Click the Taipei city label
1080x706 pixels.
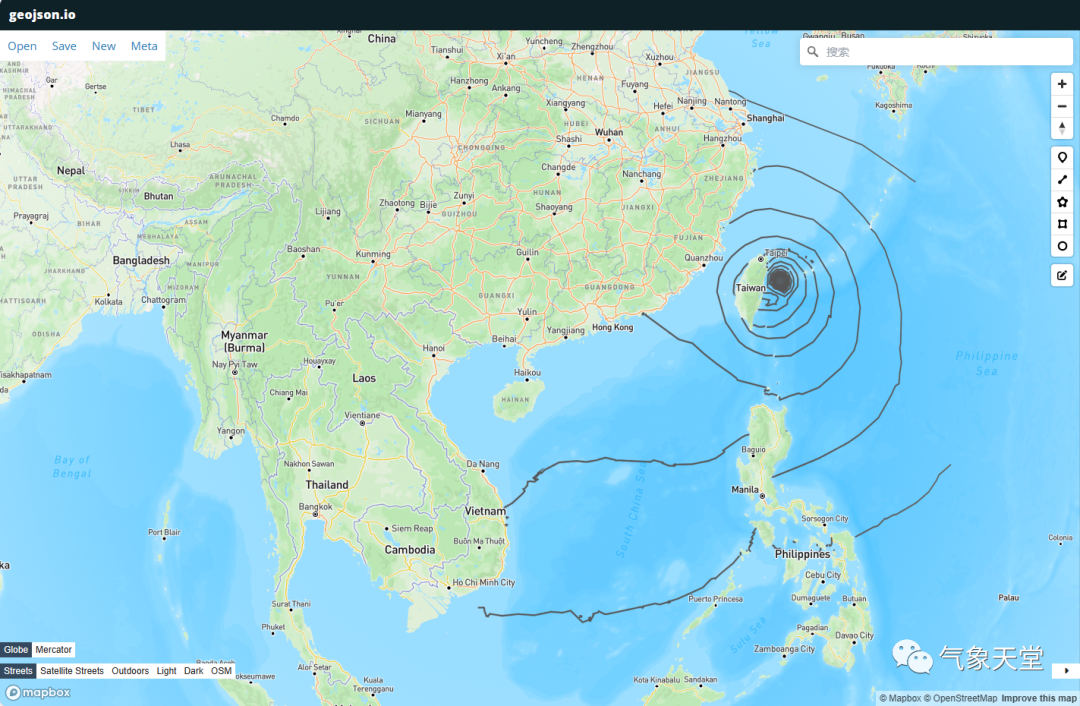click(x=776, y=253)
